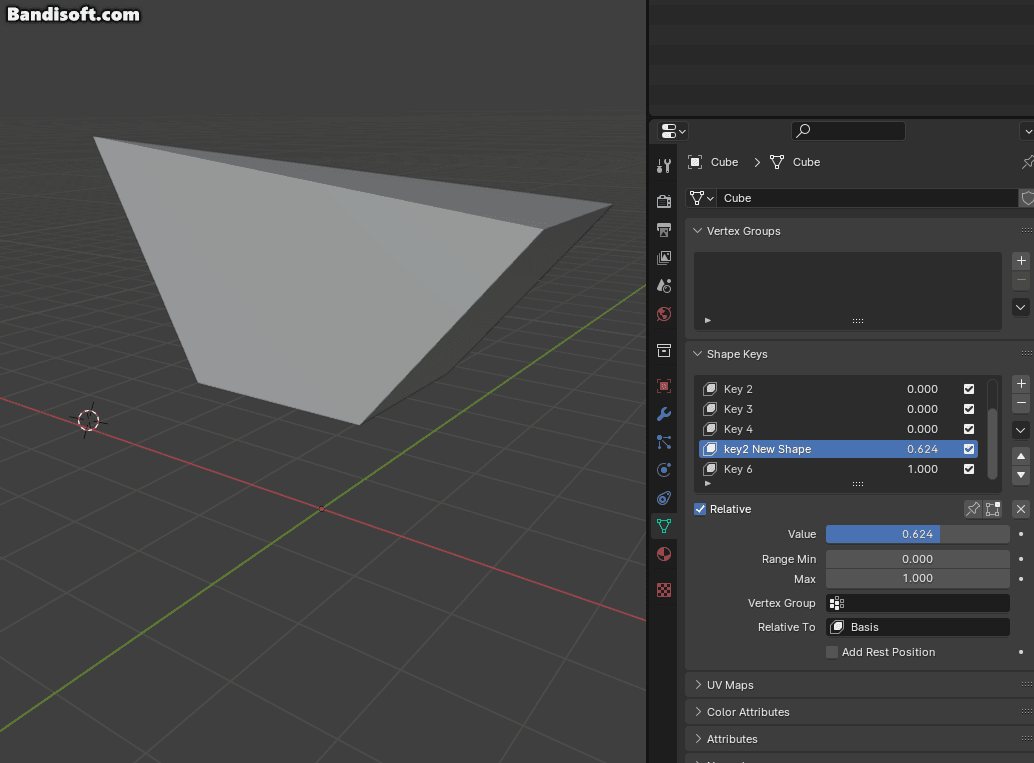Mute the key2 New Shape checkbox
Viewport: 1034px width, 763px height.
point(969,449)
